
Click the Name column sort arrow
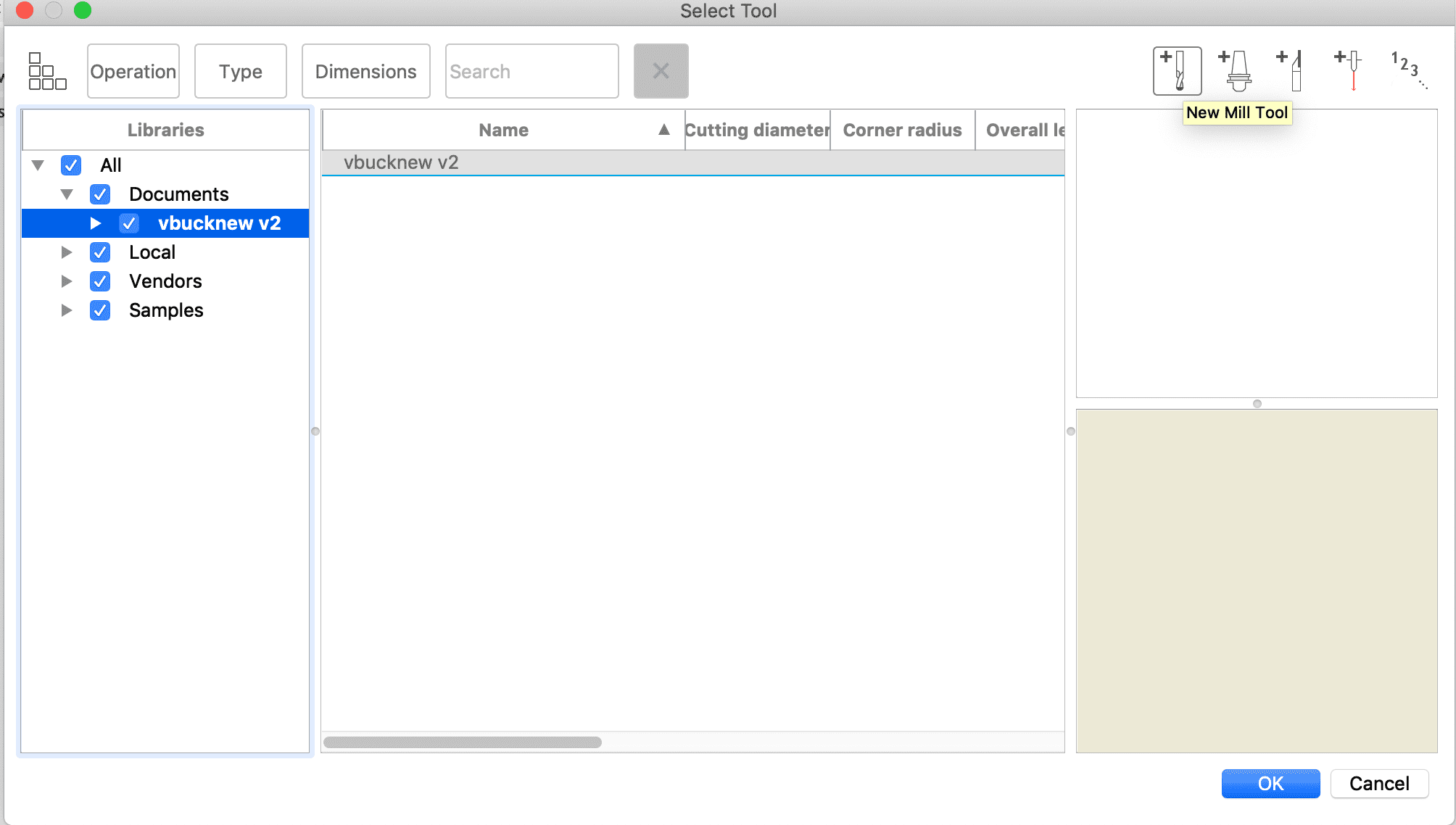click(663, 130)
